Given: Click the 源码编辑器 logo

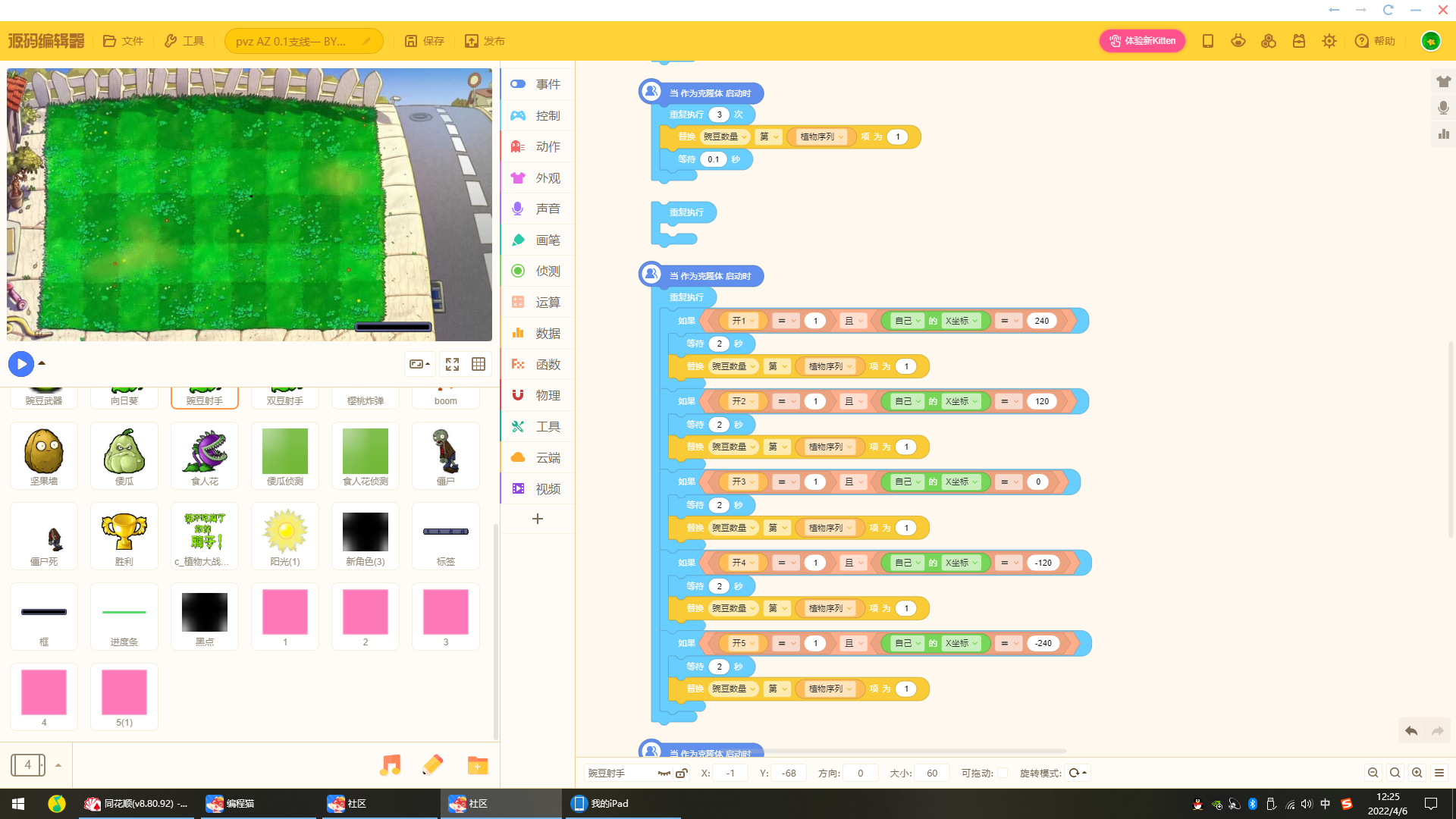Looking at the screenshot, I should pyautogui.click(x=46, y=41).
